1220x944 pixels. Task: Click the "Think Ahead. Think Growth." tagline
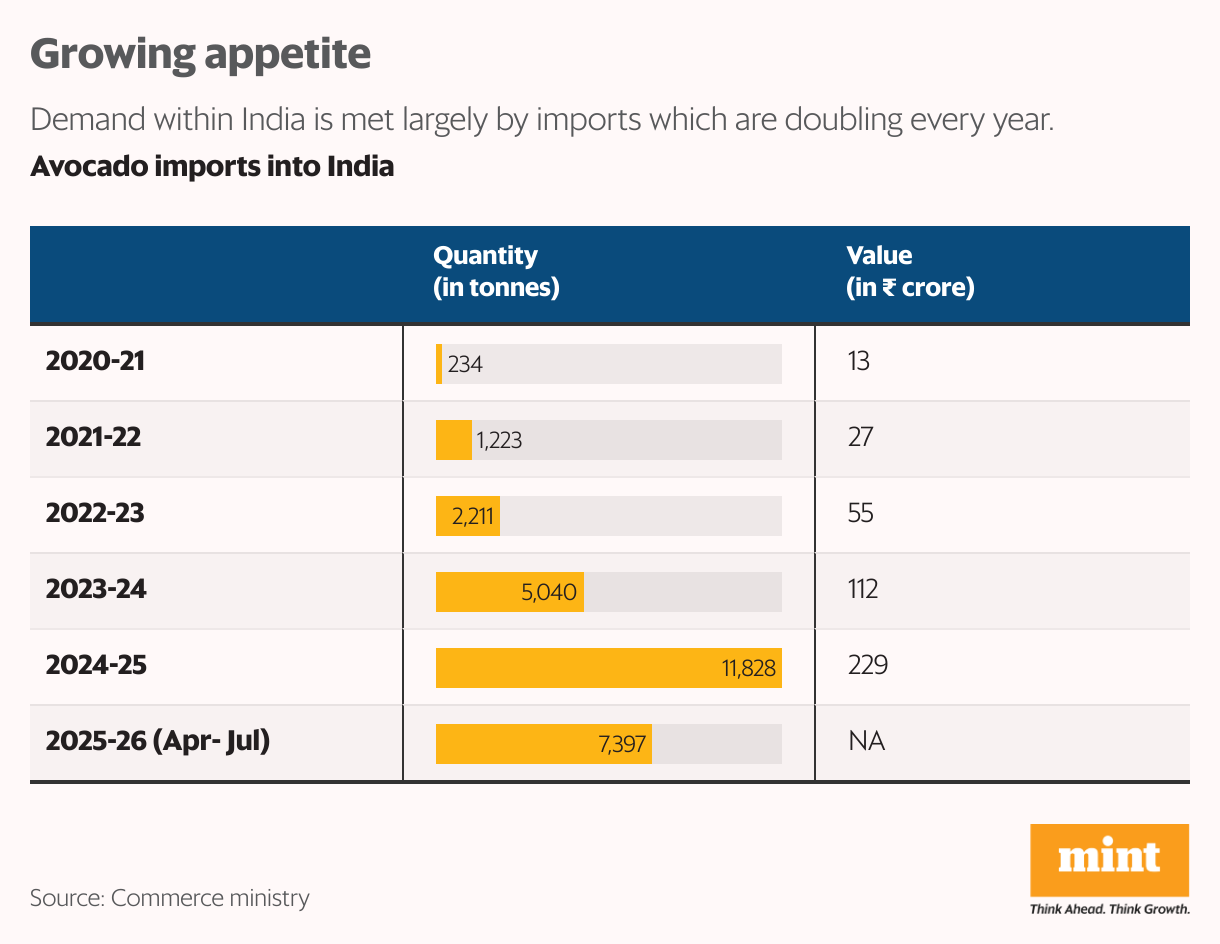[x=1109, y=909]
